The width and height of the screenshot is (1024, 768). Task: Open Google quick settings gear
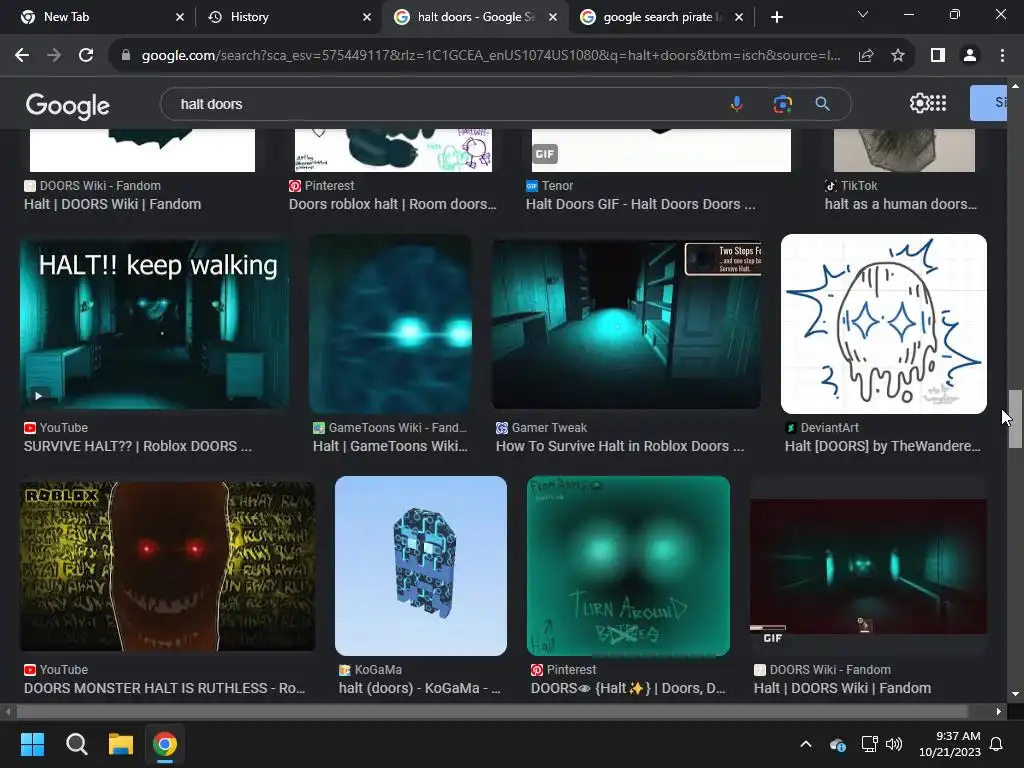919,103
